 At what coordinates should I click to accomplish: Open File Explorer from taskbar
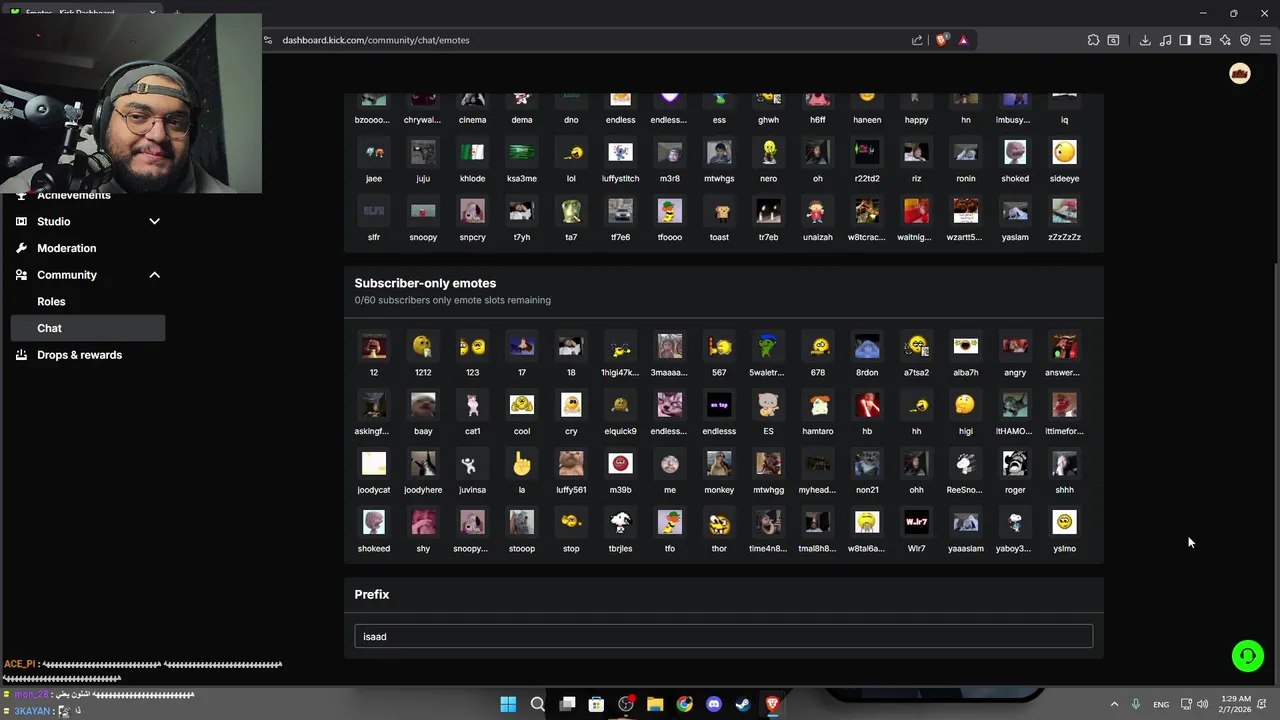(655, 704)
